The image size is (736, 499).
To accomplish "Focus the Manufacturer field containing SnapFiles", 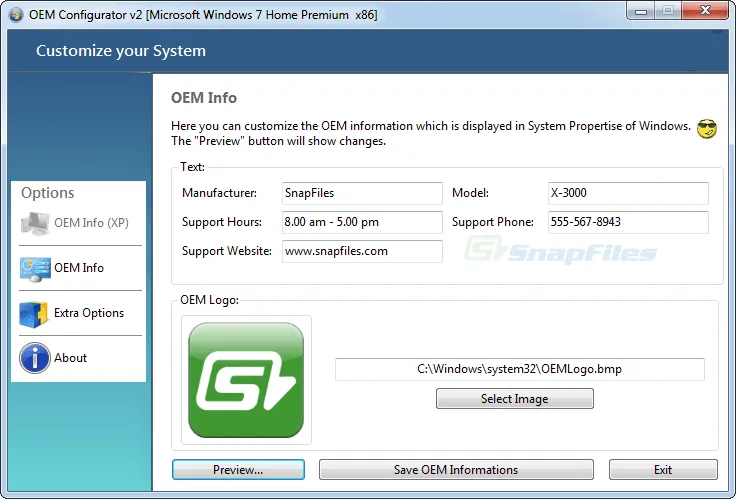I will pyautogui.click(x=362, y=193).
